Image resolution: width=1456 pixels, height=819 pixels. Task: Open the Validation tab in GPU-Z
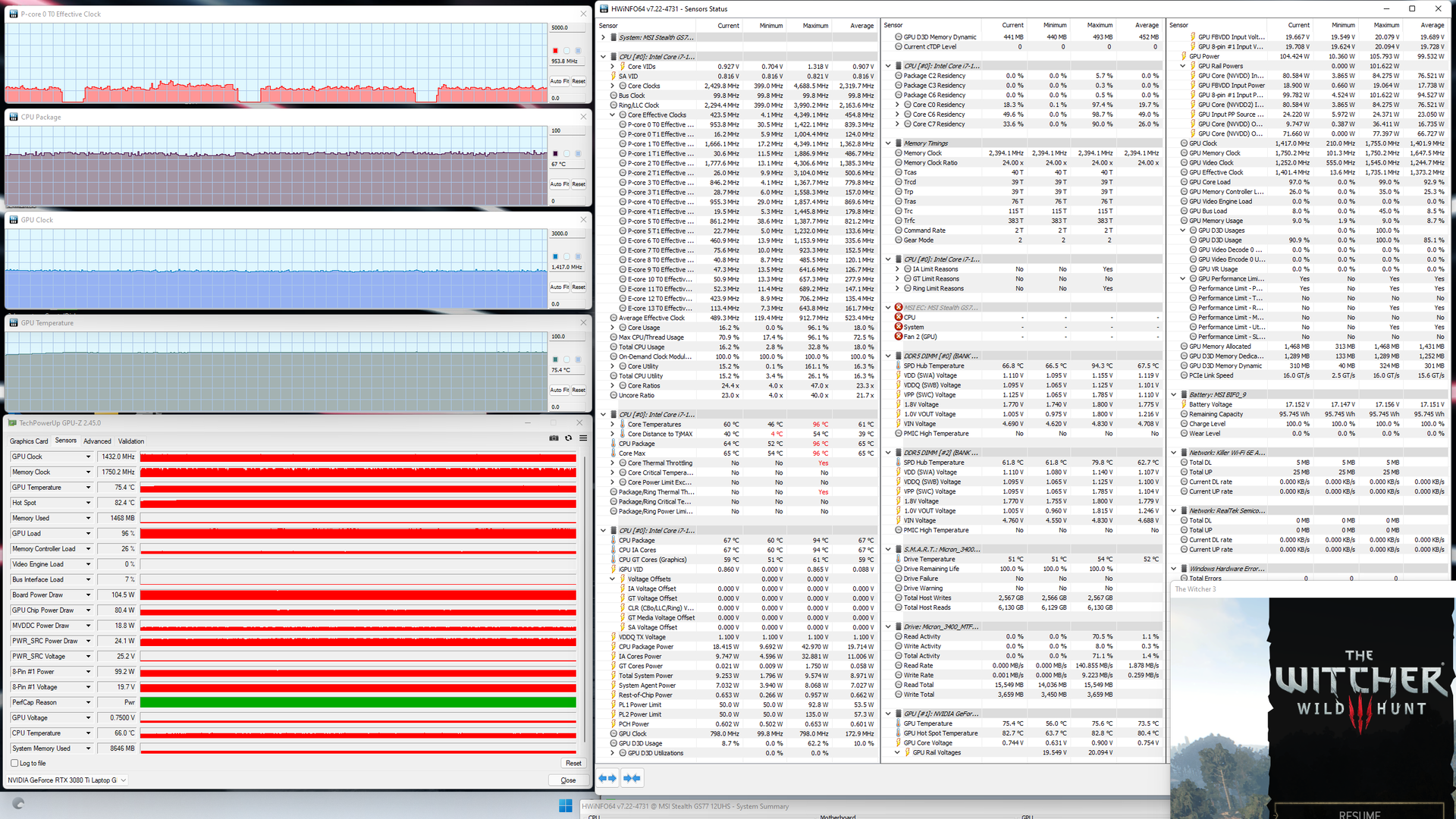[131, 441]
